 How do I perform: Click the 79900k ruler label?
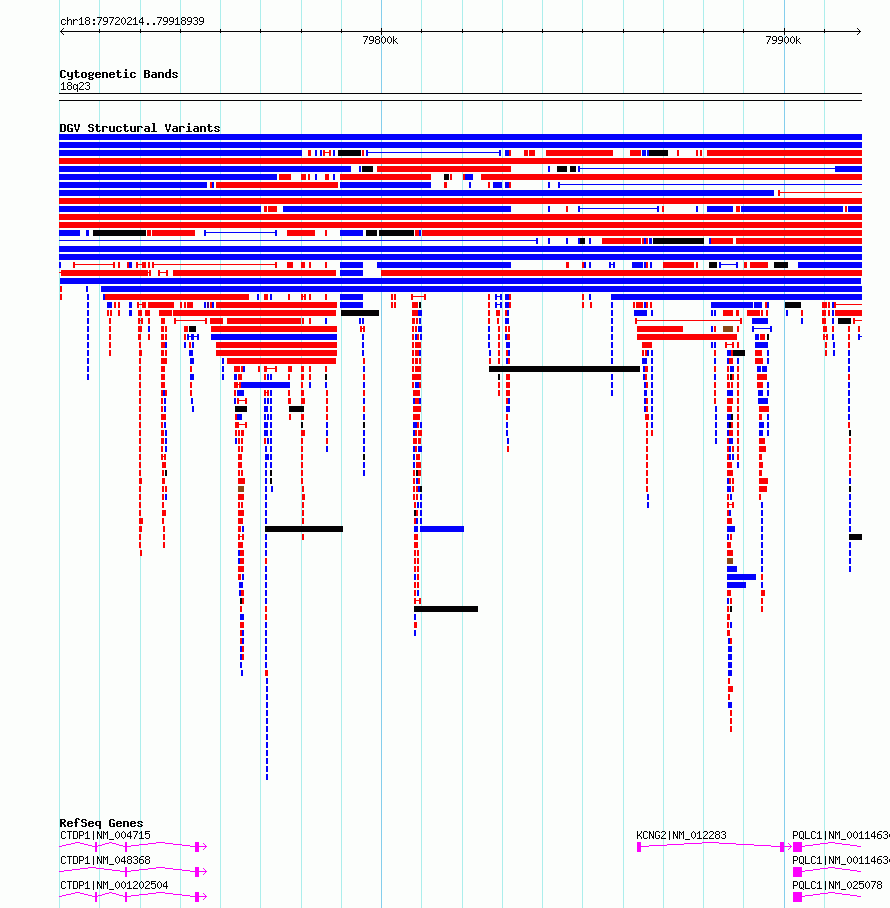[x=783, y=40]
